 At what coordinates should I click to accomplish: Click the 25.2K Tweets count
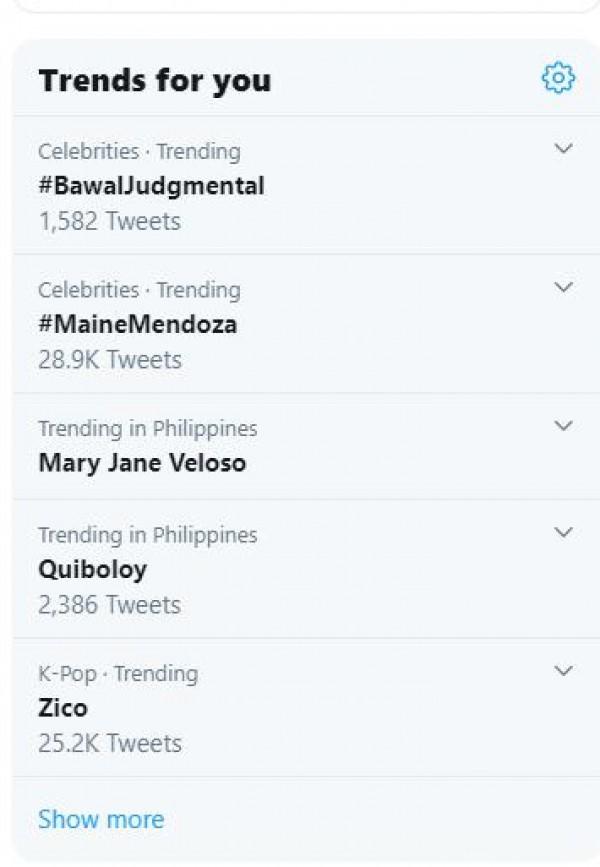pyautogui.click(x=110, y=743)
